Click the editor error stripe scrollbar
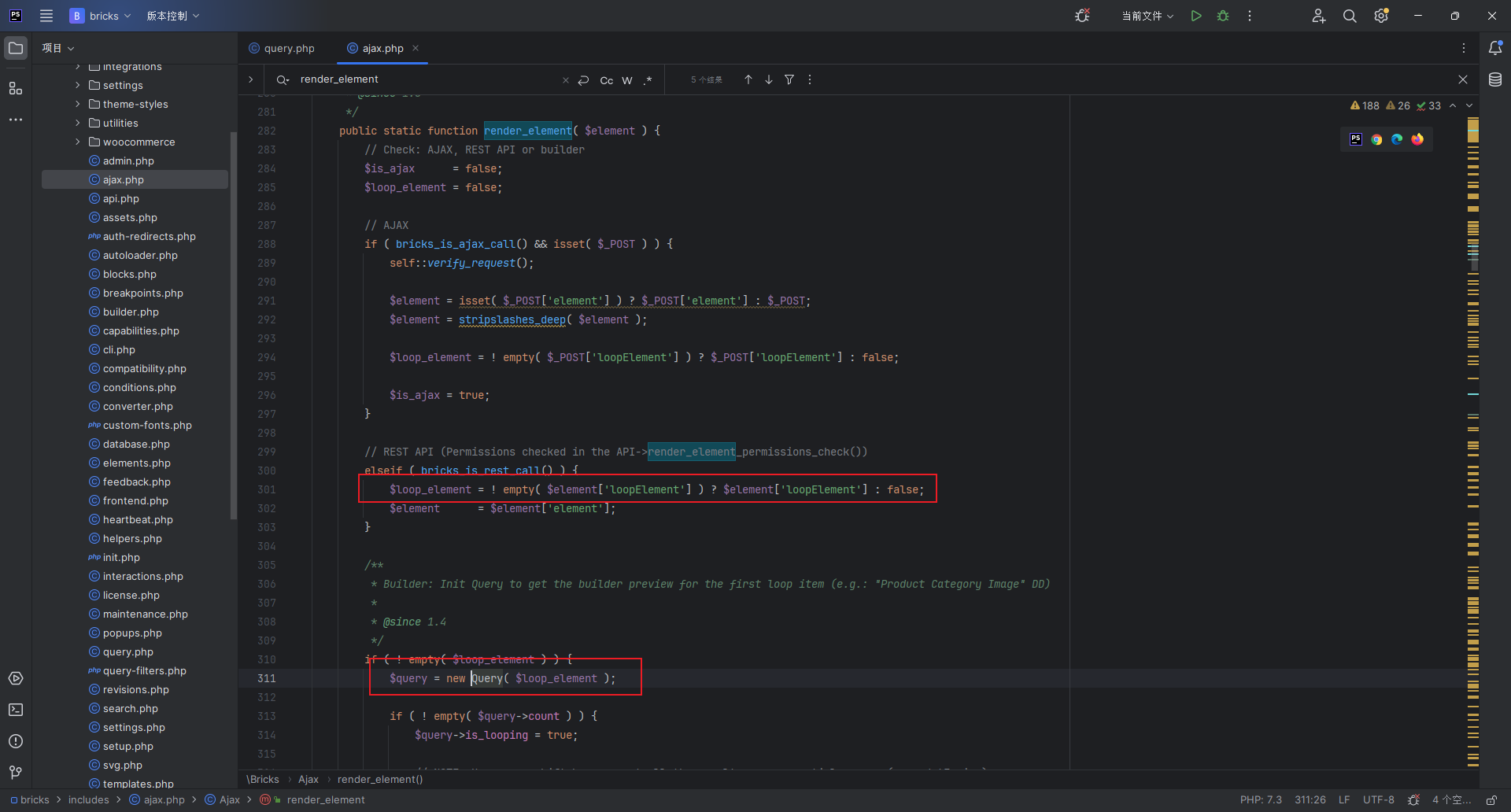1511x812 pixels. click(x=1473, y=441)
